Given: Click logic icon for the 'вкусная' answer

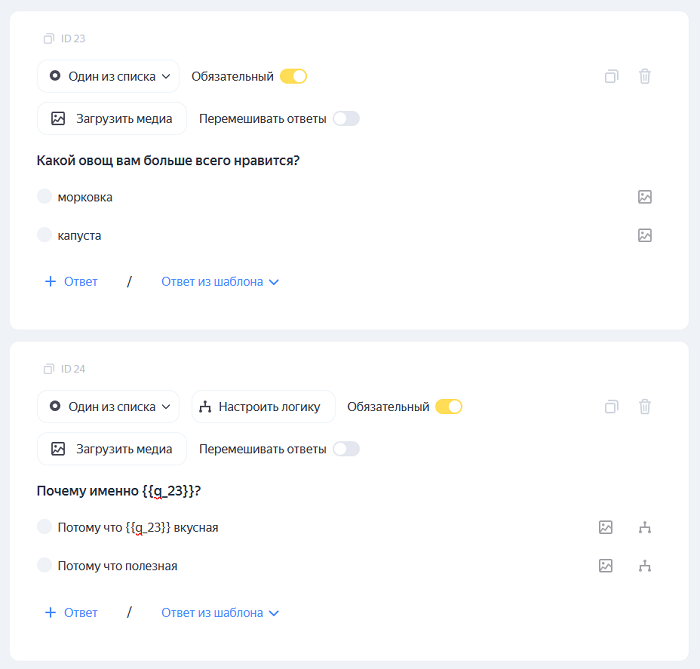Looking at the screenshot, I should point(645,527).
